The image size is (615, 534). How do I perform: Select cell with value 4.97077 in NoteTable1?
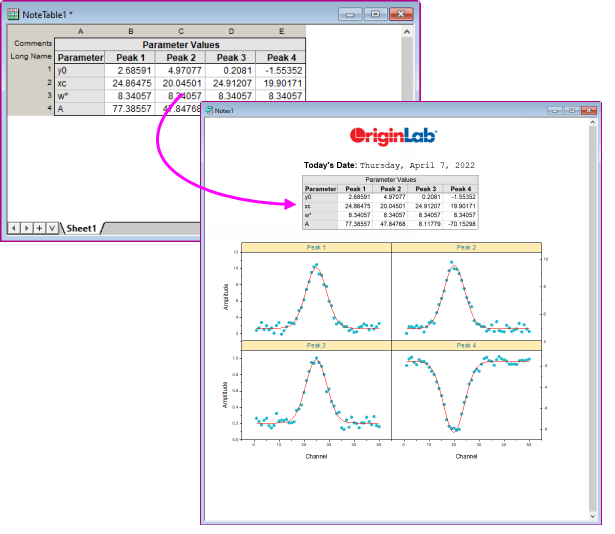180,70
